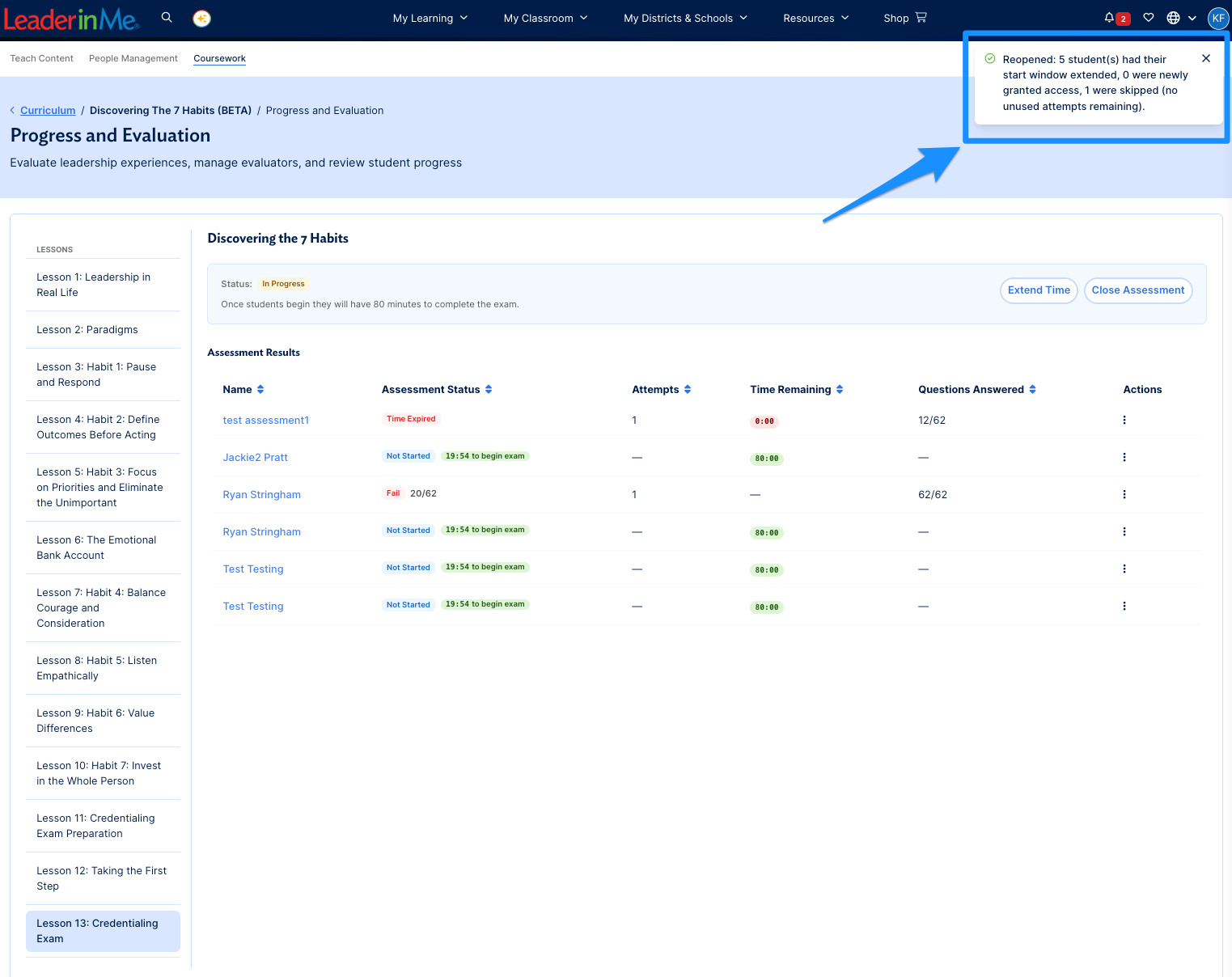
Task: Open actions menu for Ryan Stringham fail row
Action: [x=1124, y=494]
